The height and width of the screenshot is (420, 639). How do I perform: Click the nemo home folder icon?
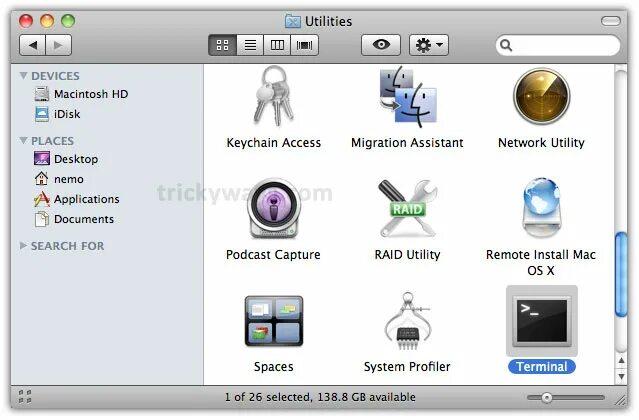42,178
